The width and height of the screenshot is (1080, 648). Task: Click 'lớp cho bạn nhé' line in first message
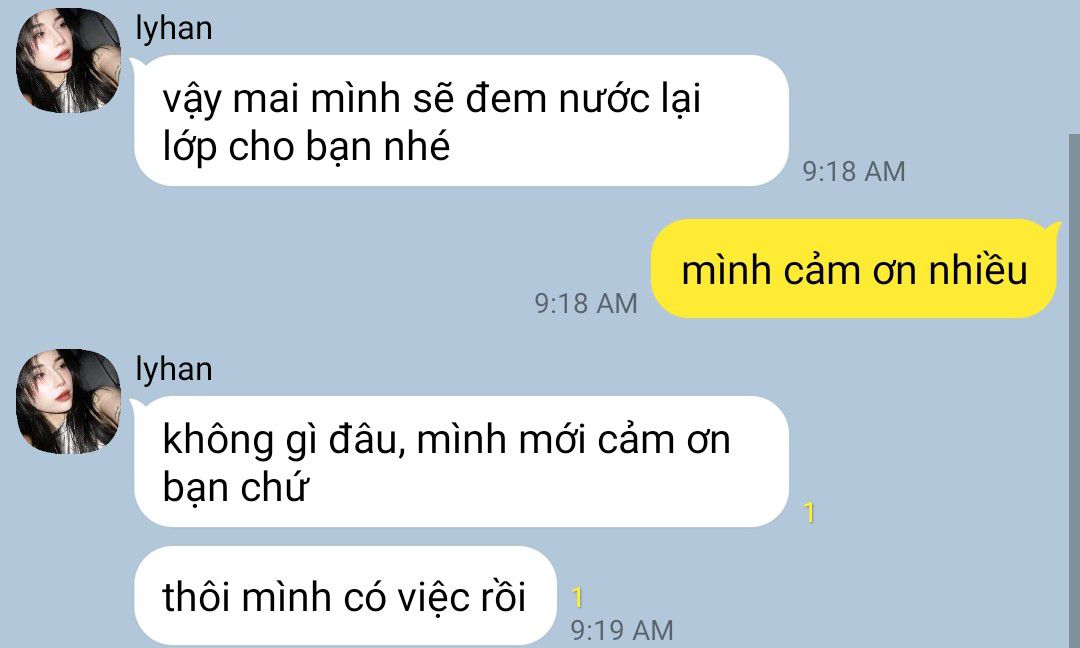(306, 147)
